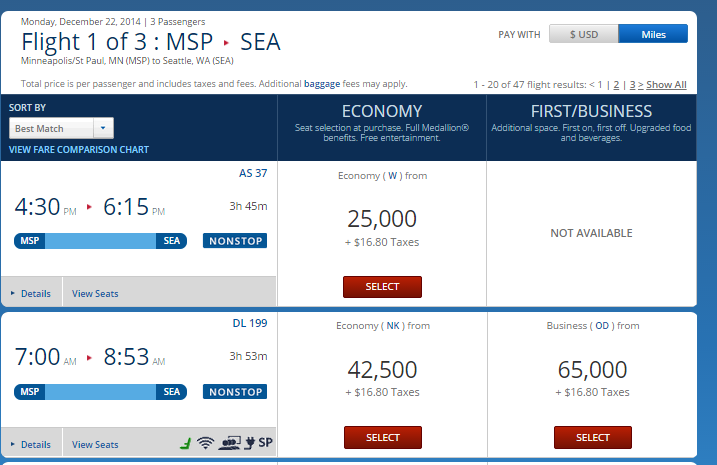Viewport: 717px width, 465px height.
Task: View Seats for flight AS 37
Action: 95,294
